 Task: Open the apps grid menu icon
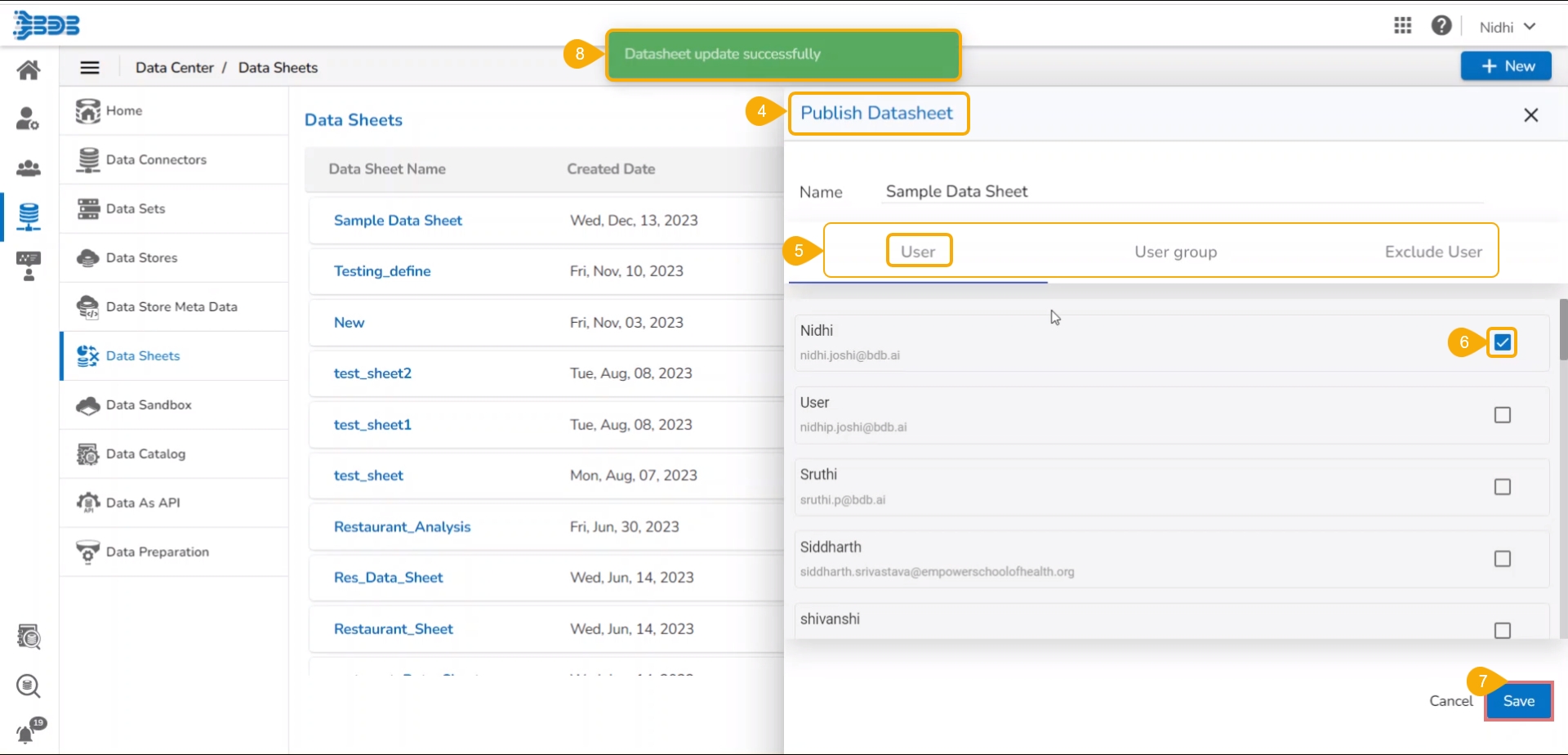coord(1402,26)
